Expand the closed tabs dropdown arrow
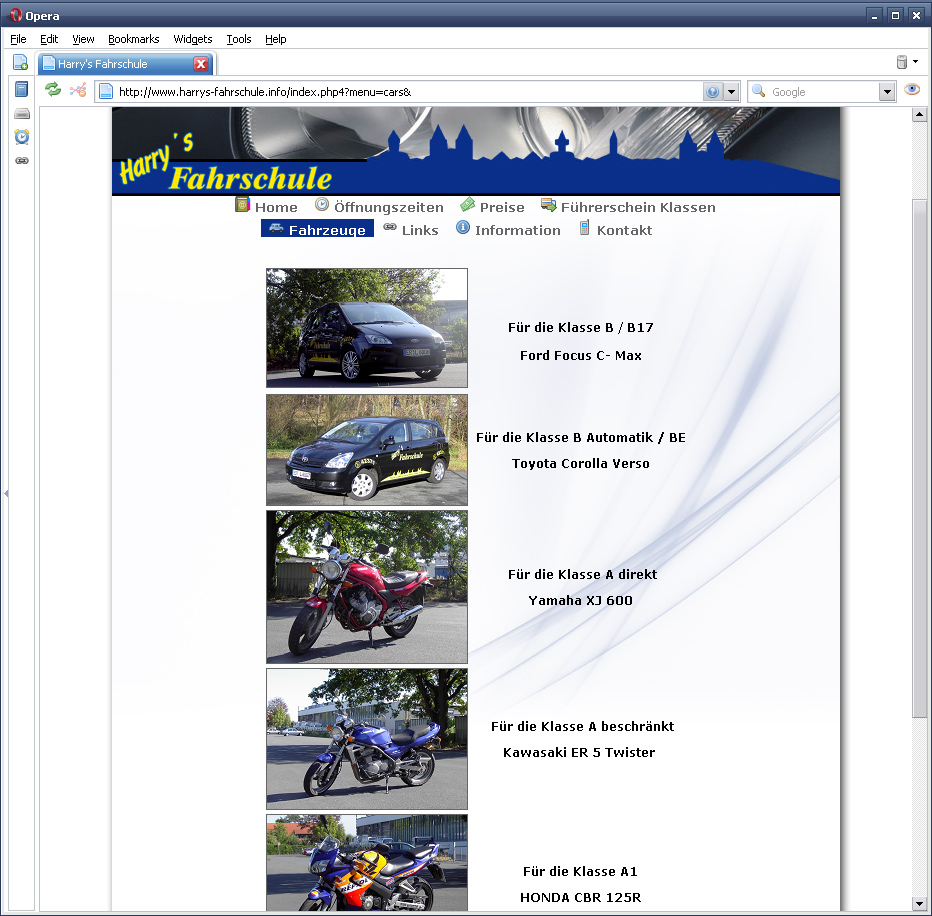Screen dimensions: 932x916 coord(915,61)
